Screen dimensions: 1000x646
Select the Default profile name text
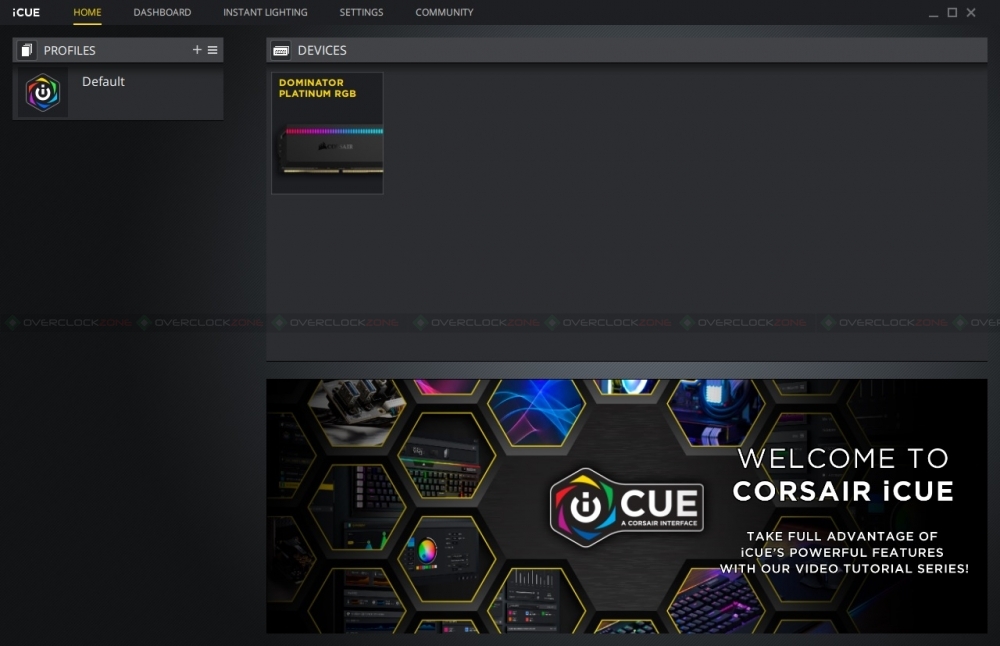pos(103,82)
